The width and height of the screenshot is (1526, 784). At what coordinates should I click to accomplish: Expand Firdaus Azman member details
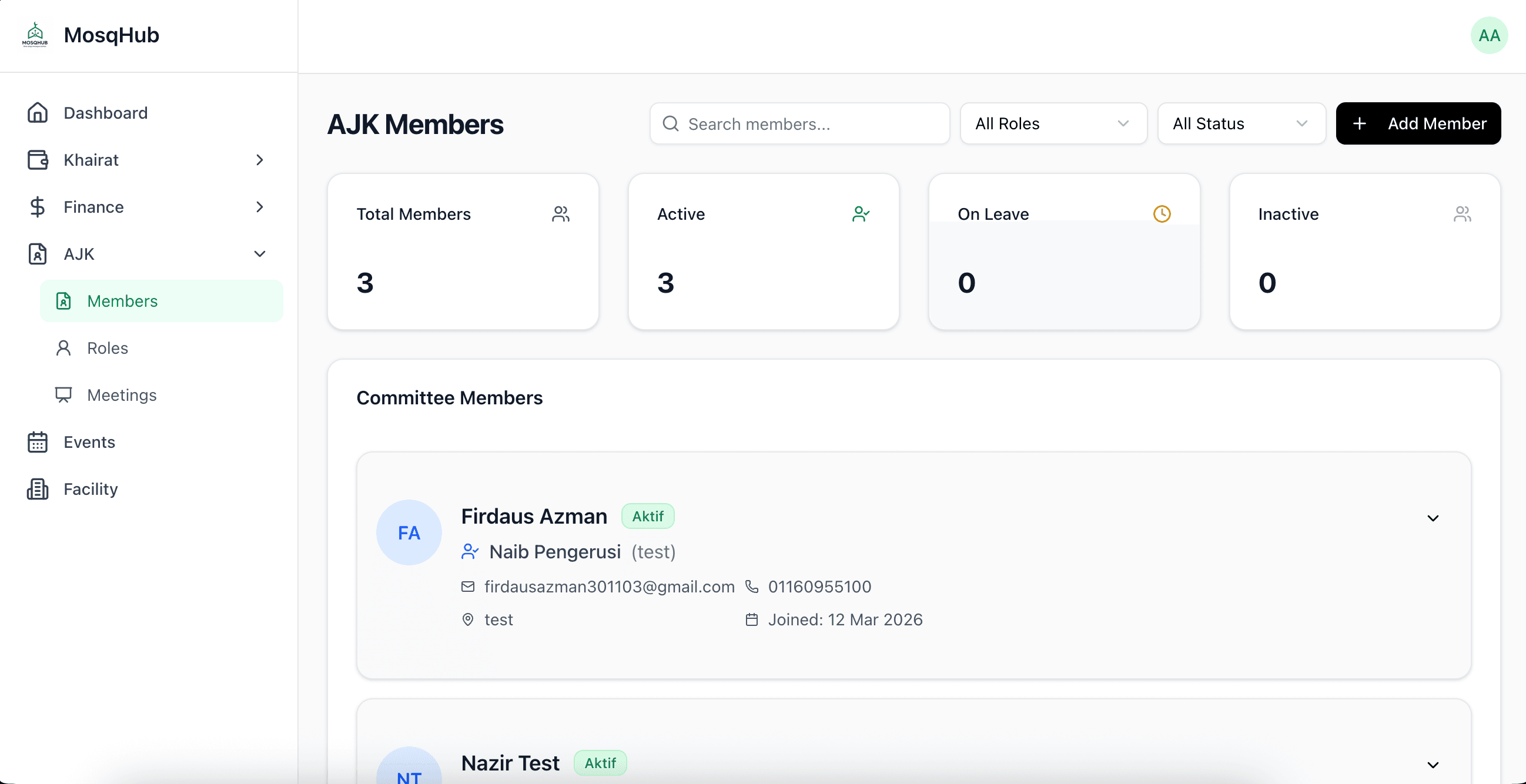(1433, 518)
